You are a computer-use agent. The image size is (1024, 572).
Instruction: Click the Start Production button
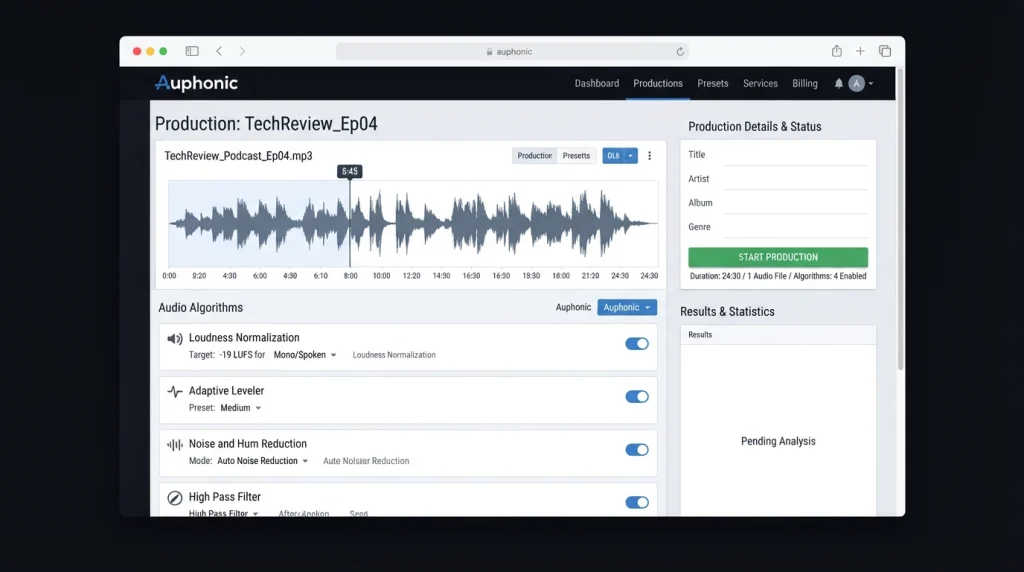778,257
